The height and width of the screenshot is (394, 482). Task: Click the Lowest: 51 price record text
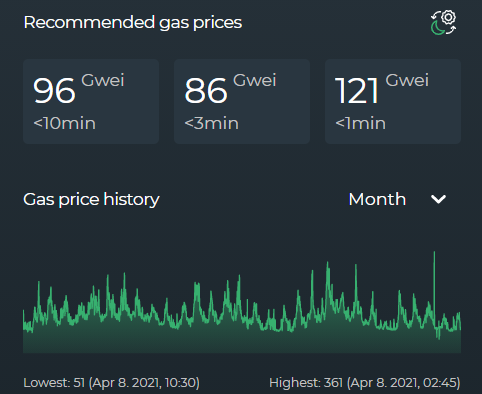(x=111, y=383)
